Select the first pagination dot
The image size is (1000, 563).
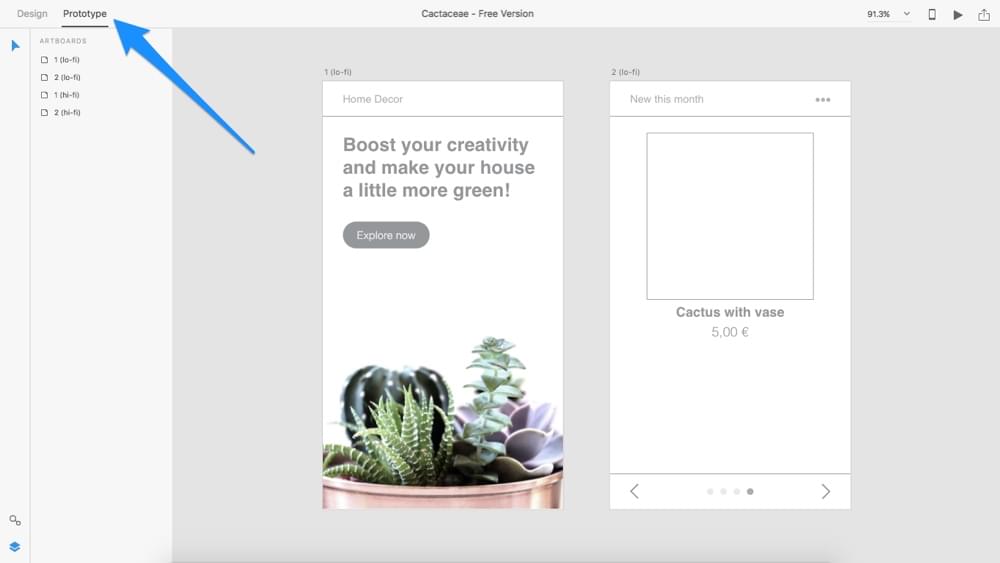(x=710, y=491)
